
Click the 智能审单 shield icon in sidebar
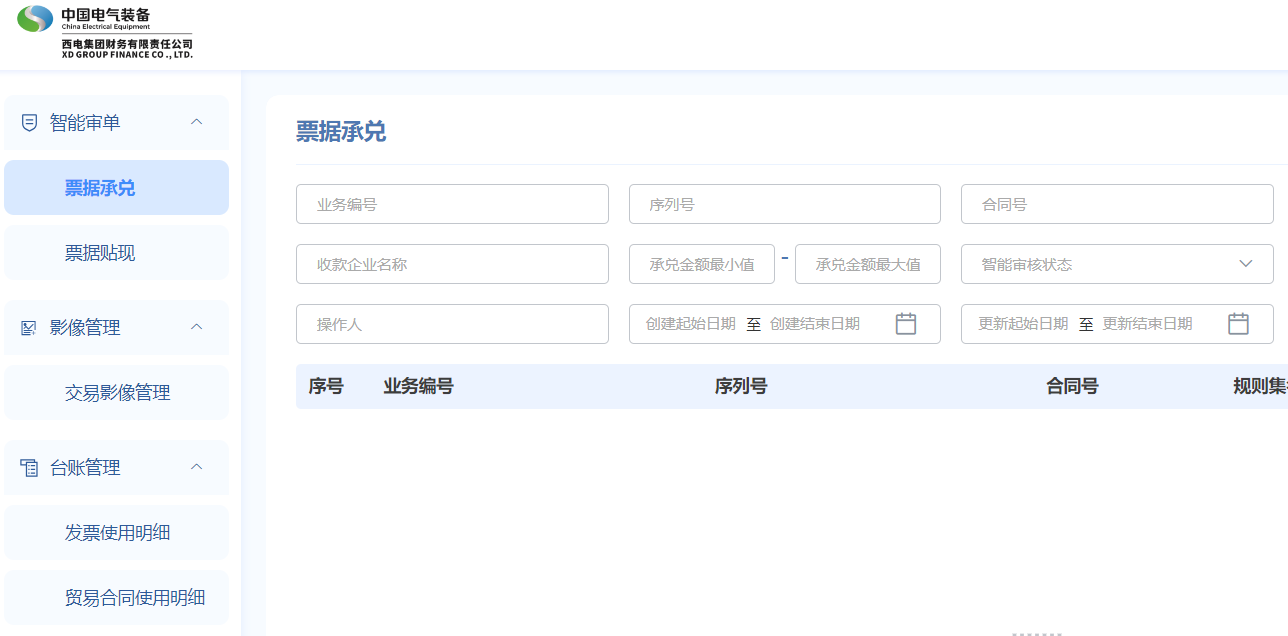(29, 123)
